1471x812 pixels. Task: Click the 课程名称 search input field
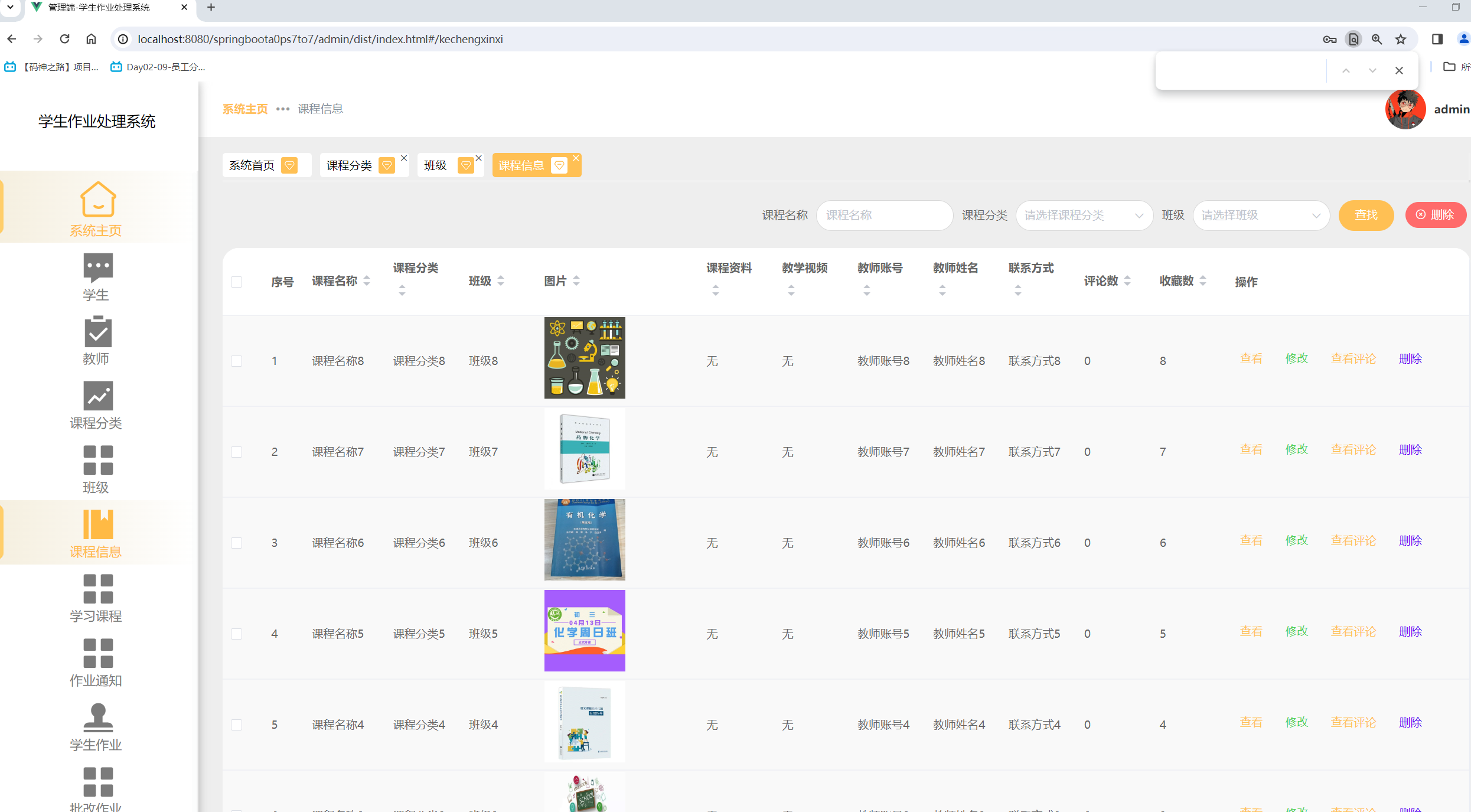883,215
